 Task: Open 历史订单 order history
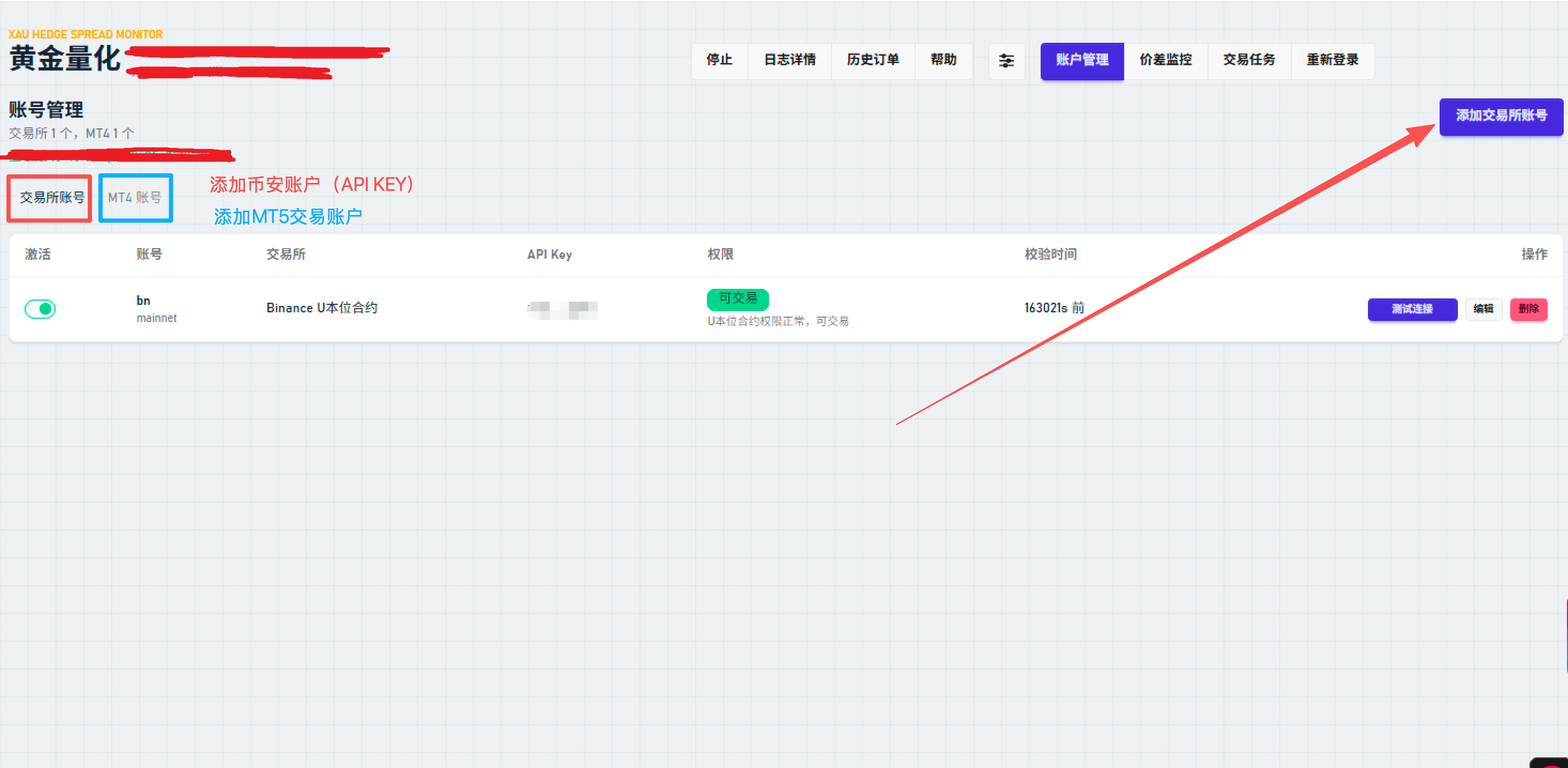[873, 60]
